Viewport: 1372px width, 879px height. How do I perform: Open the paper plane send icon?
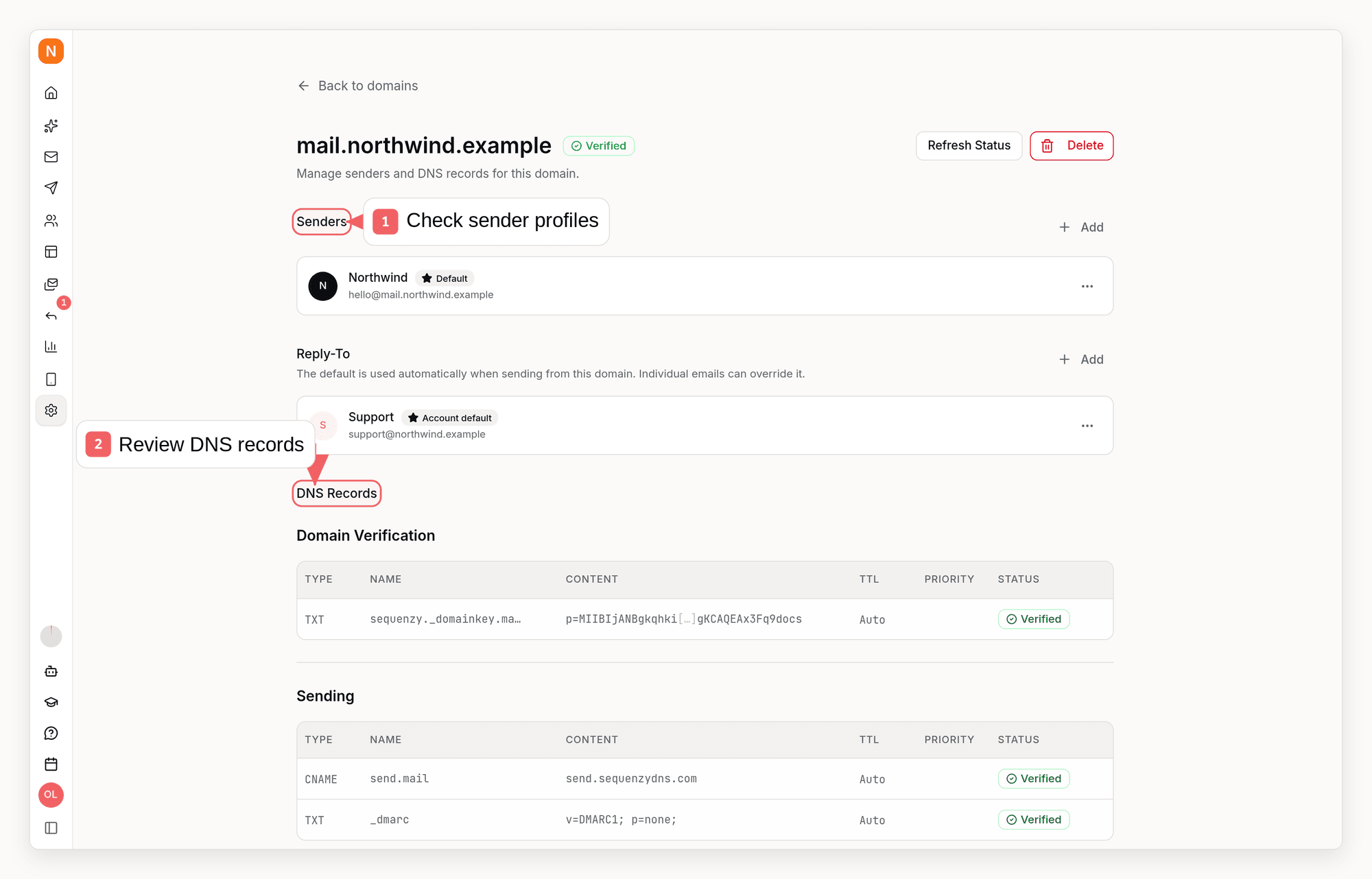[x=51, y=188]
